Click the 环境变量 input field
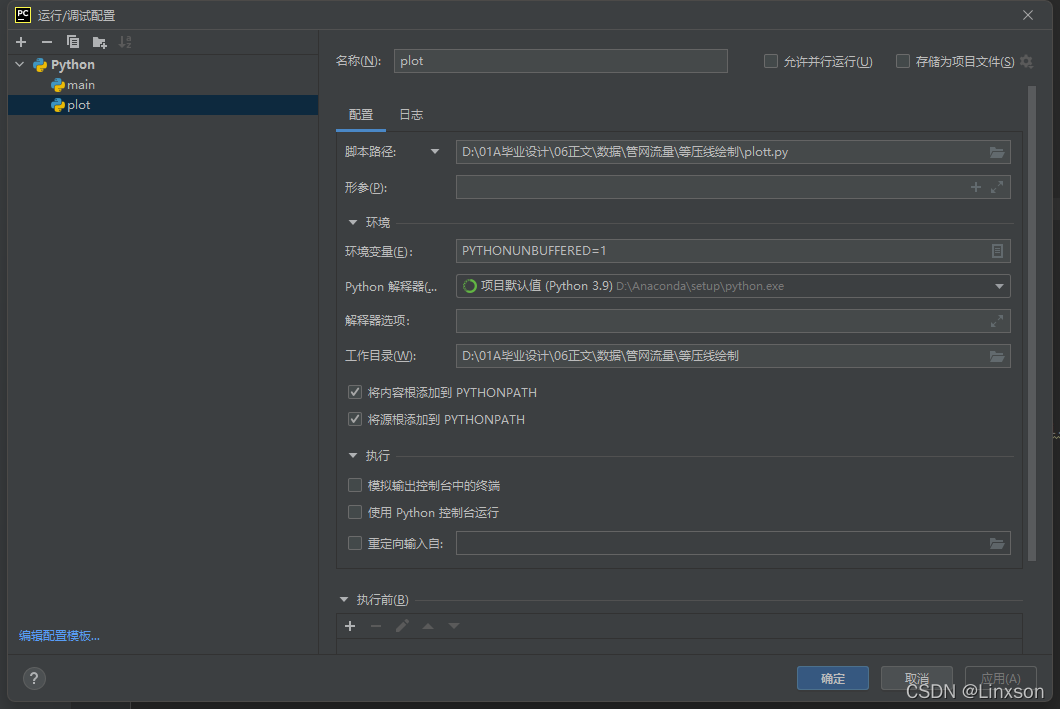The height and width of the screenshot is (709, 1060). (733, 251)
